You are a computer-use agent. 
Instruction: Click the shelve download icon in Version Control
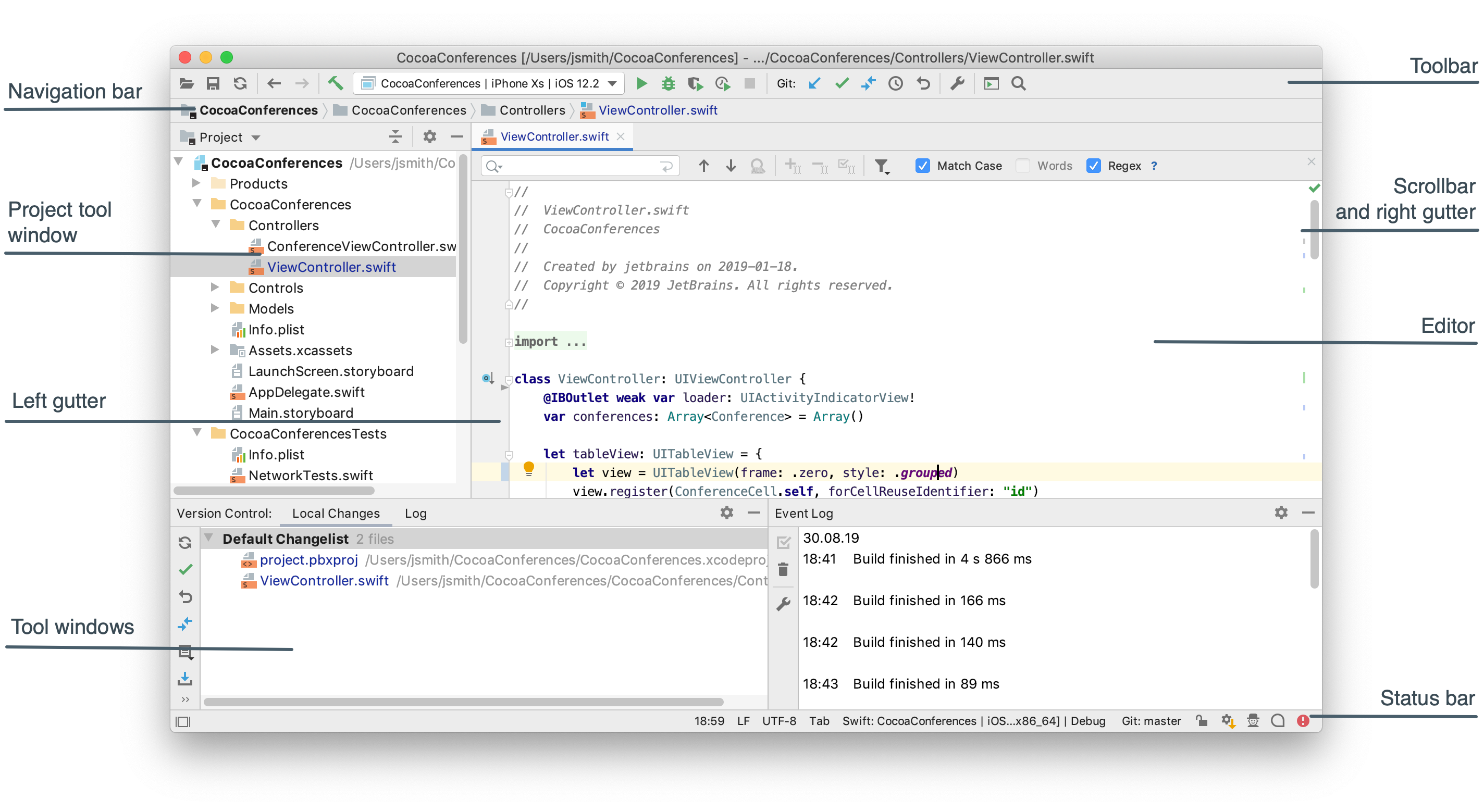click(x=185, y=678)
